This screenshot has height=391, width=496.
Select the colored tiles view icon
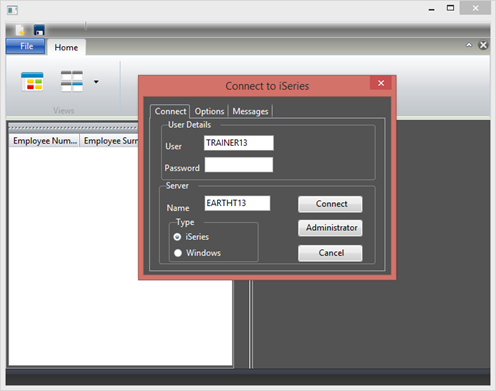click(32, 81)
